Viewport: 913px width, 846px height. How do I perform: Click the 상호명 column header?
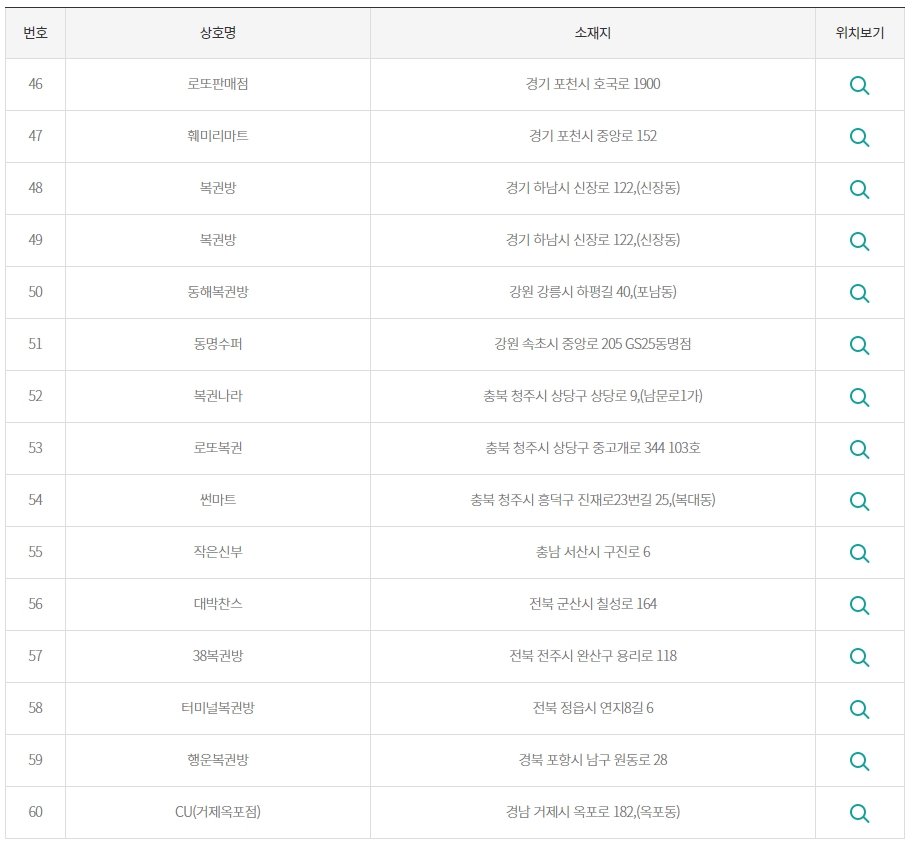tap(218, 33)
